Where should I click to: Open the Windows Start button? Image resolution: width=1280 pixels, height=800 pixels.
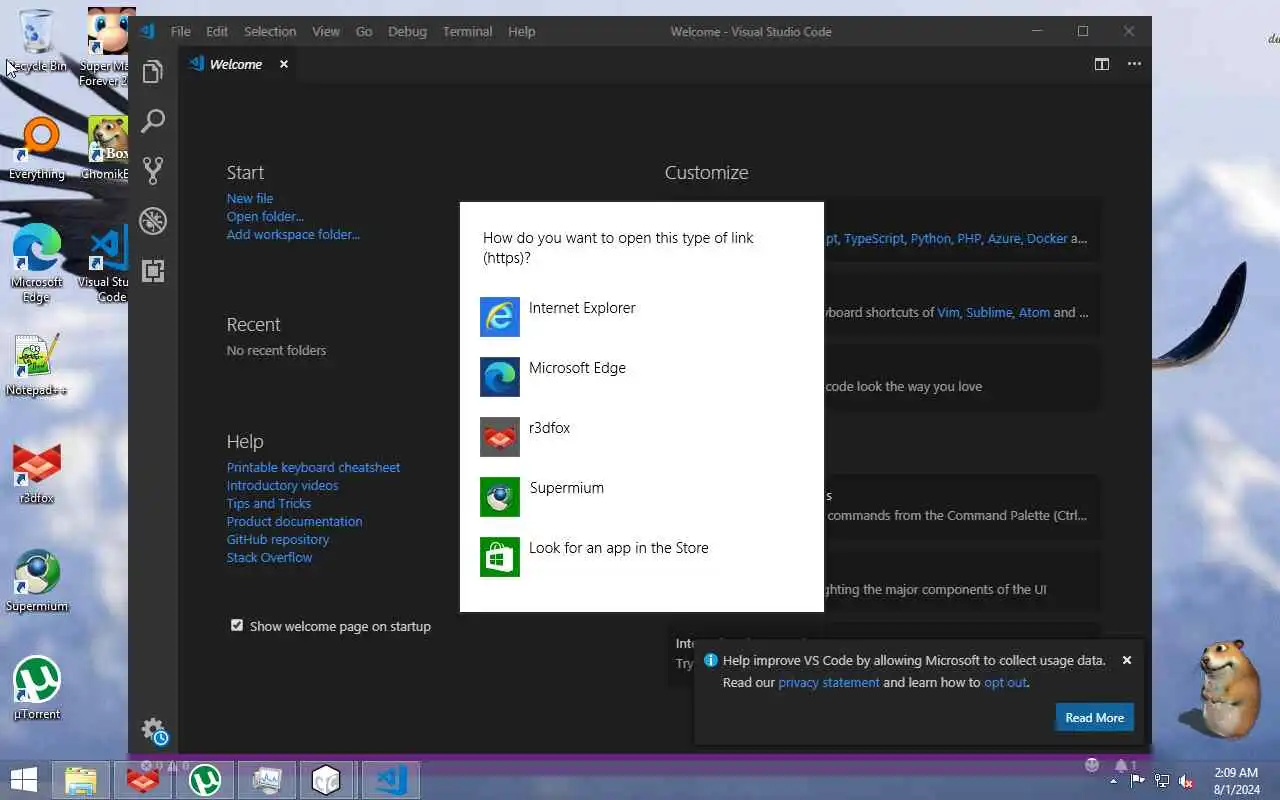pyautogui.click(x=24, y=780)
